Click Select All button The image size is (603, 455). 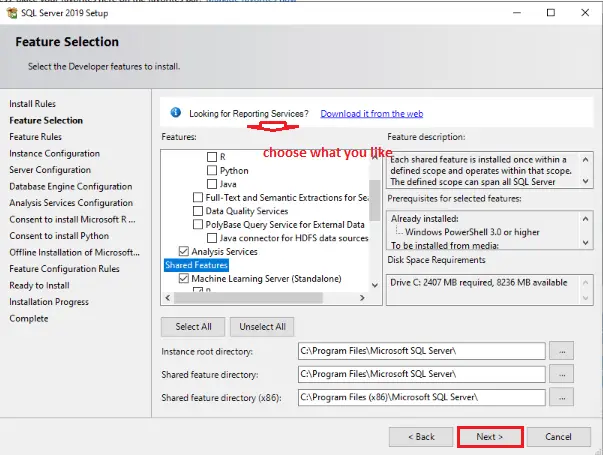pos(193,327)
